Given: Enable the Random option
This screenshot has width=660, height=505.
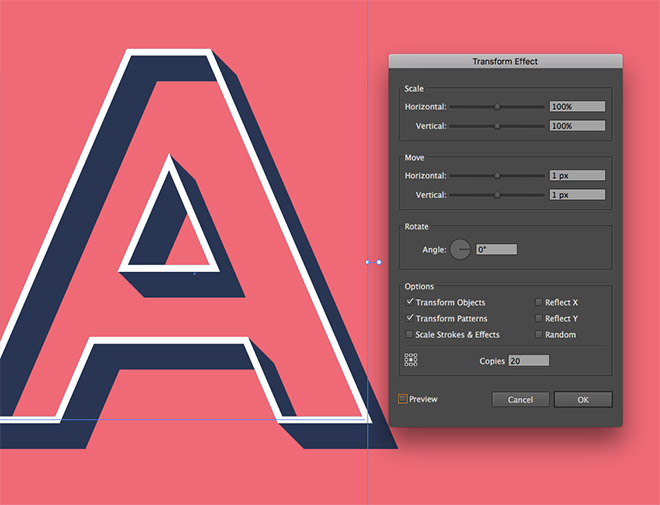Looking at the screenshot, I should click(539, 334).
